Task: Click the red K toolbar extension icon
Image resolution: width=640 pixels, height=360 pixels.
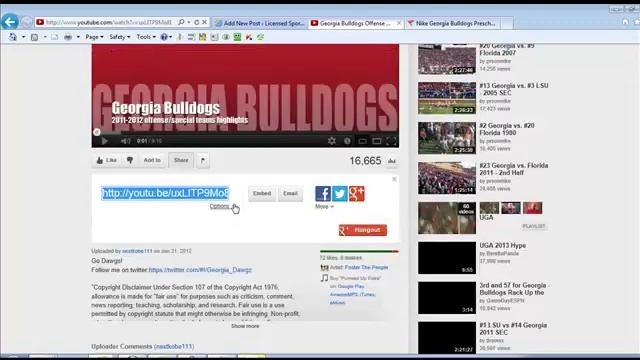Action: point(249,37)
